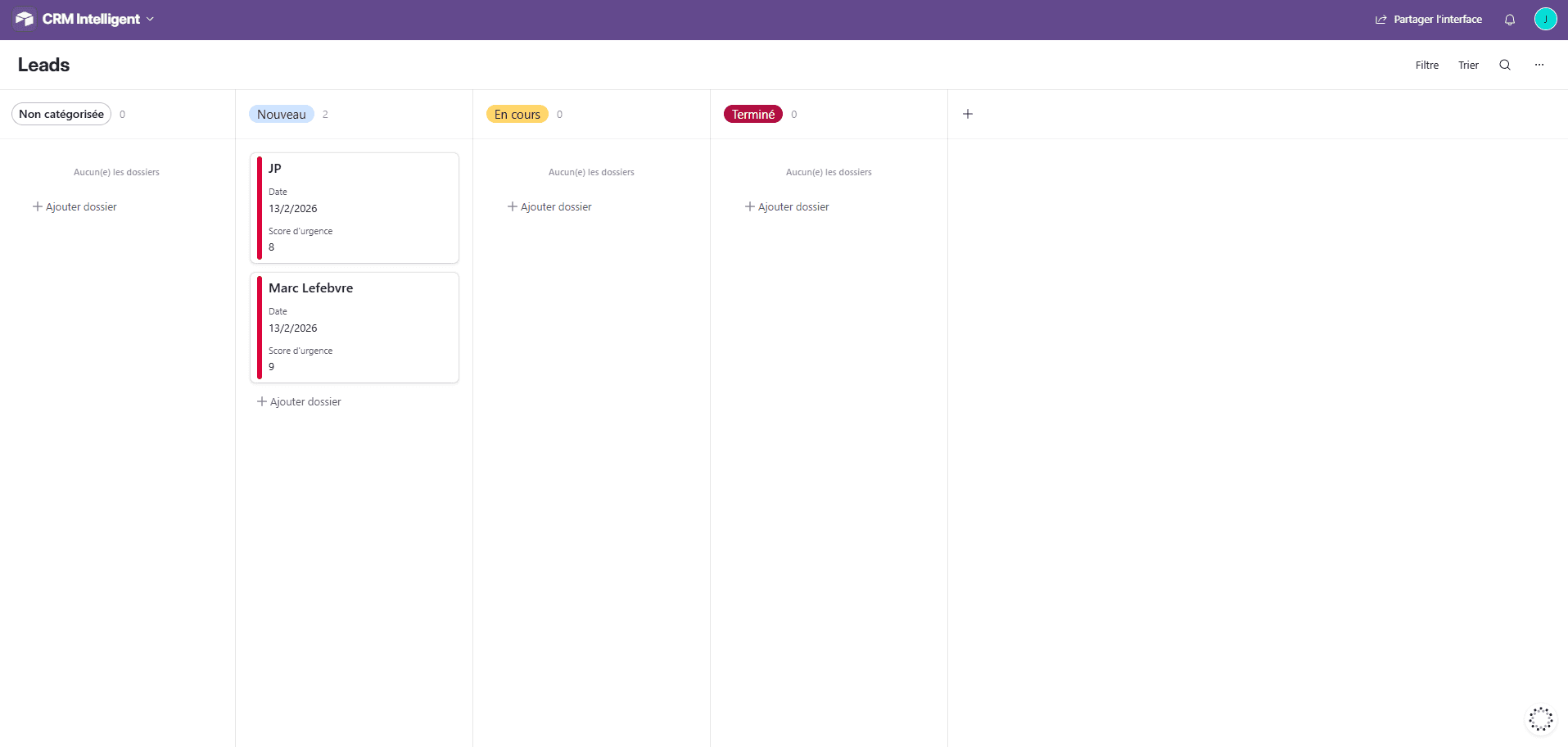The height and width of the screenshot is (747, 1568).
Task: Click Partager l'interface
Action: (1436, 19)
